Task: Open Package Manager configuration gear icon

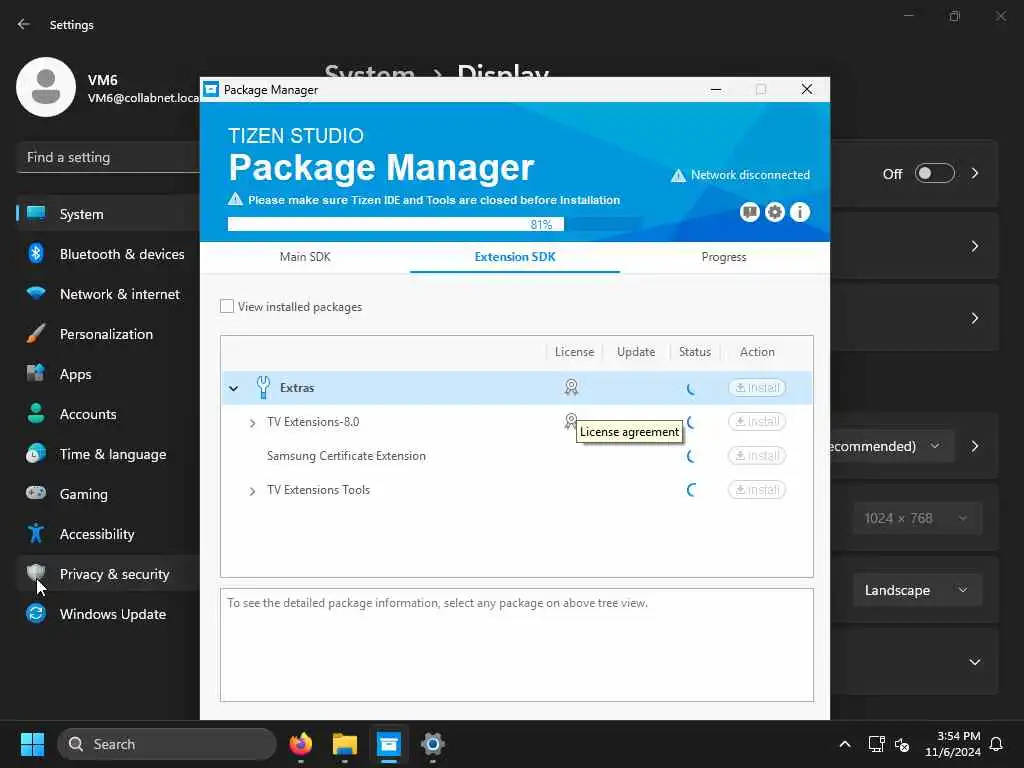Action: click(775, 212)
